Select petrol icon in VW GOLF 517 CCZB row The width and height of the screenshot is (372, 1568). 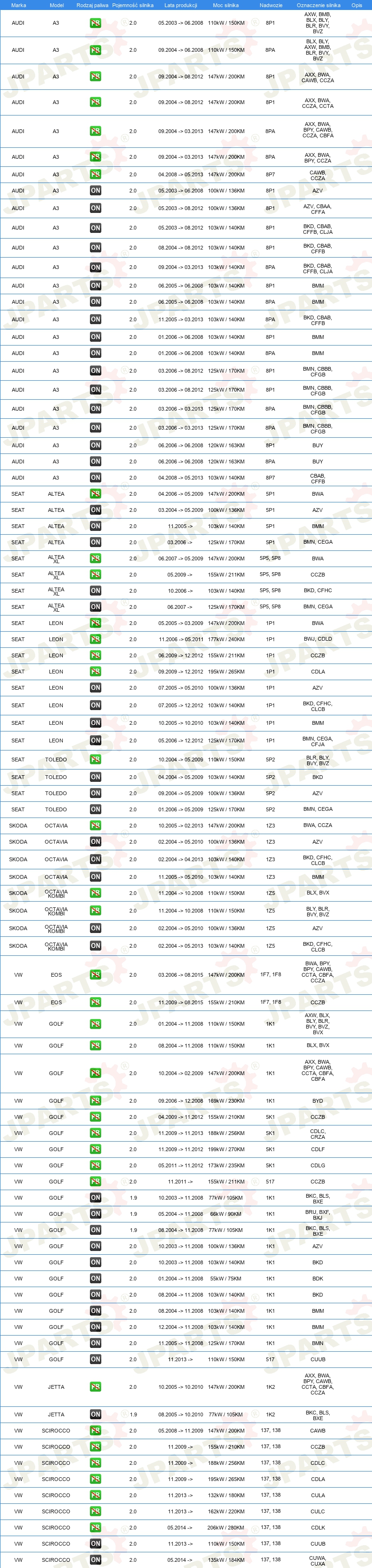(96, 1182)
